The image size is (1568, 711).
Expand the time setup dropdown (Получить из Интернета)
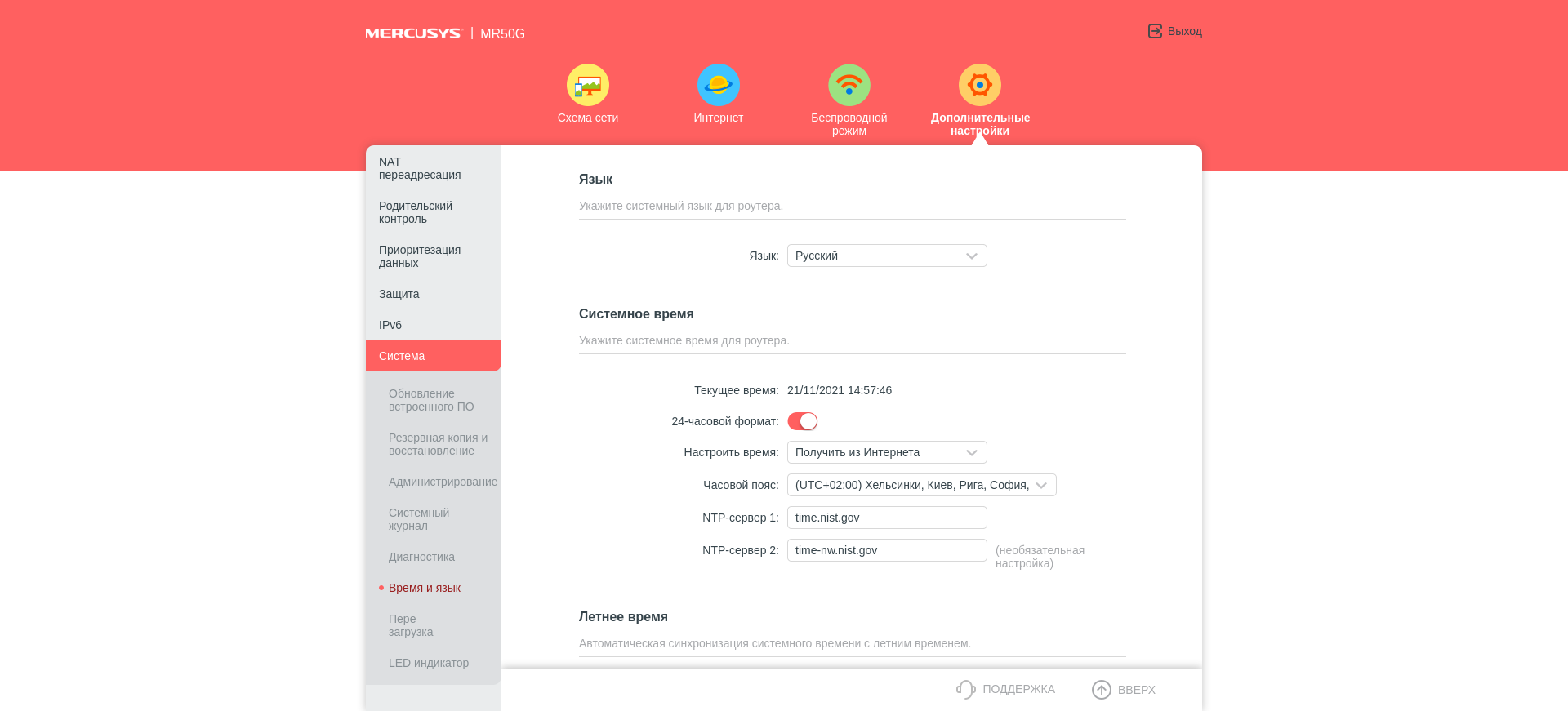[x=887, y=452]
